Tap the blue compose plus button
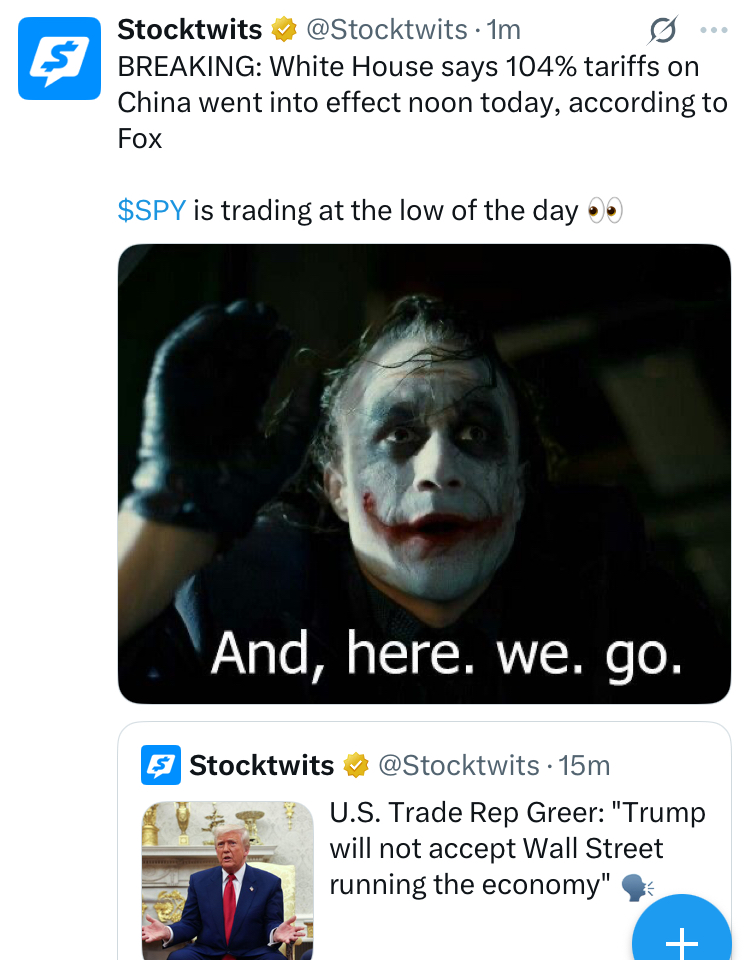Viewport: 750px width, 960px height. point(683,938)
